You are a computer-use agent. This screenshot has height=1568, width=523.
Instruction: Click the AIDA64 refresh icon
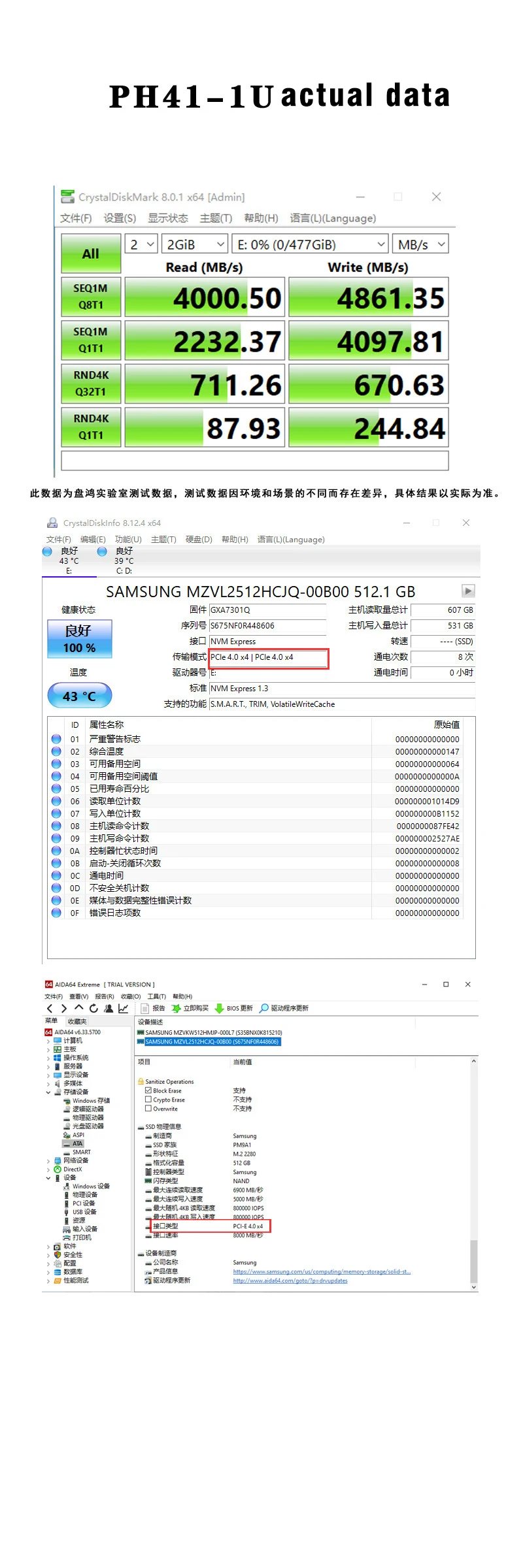[x=93, y=1009]
